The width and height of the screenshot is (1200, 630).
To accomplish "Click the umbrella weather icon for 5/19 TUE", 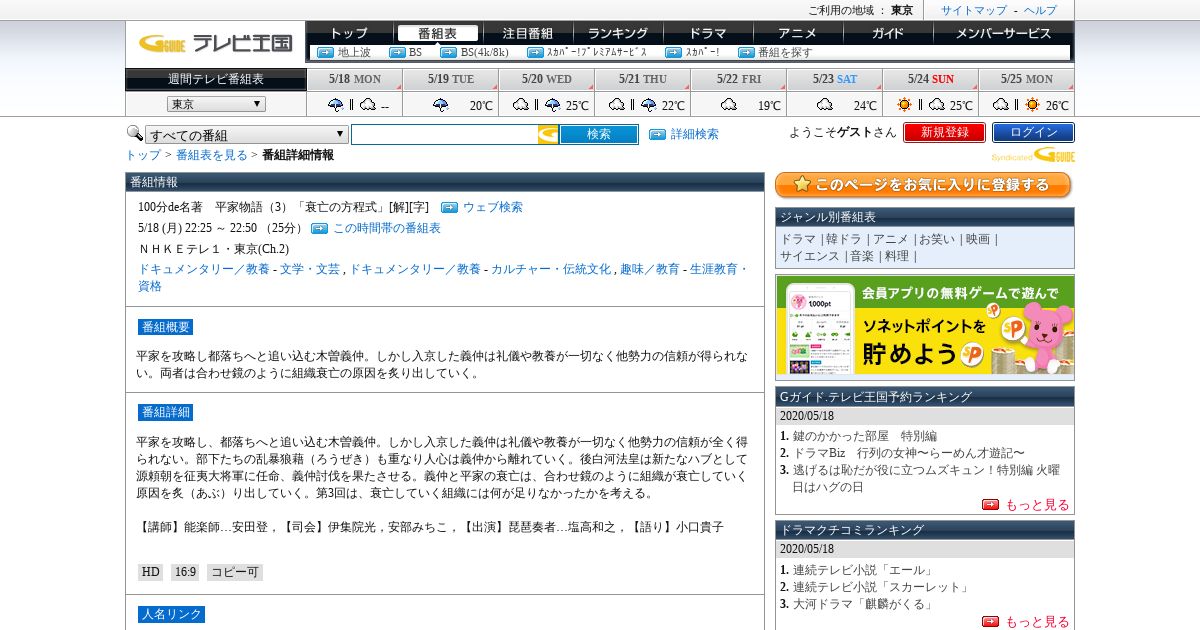I will (x=441, y=105).
